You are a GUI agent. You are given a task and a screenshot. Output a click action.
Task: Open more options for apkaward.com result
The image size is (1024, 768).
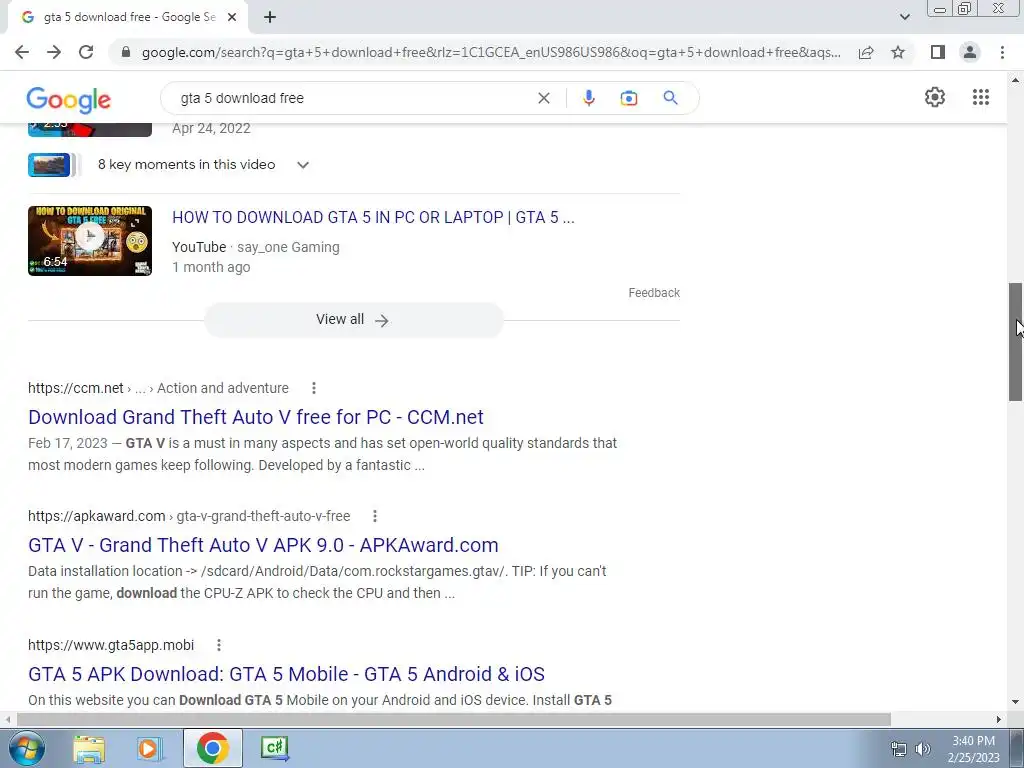(375, 516)
